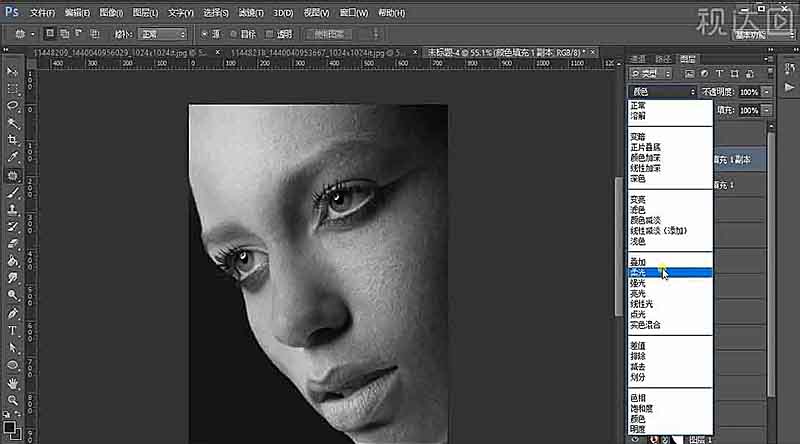Choose 滤色 (Screen) blend mode
Screen dimensions: 800x444
670,210
